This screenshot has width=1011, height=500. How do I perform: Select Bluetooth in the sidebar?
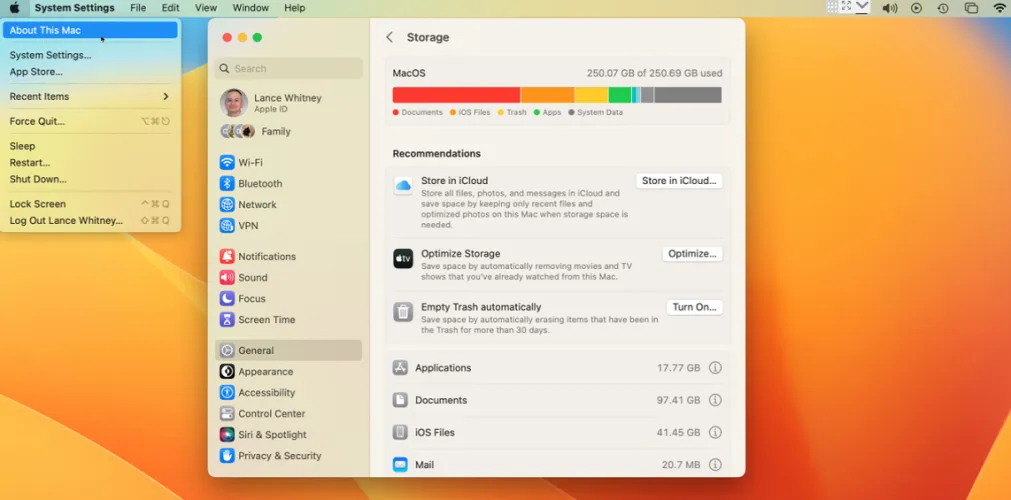pos(259,184)
